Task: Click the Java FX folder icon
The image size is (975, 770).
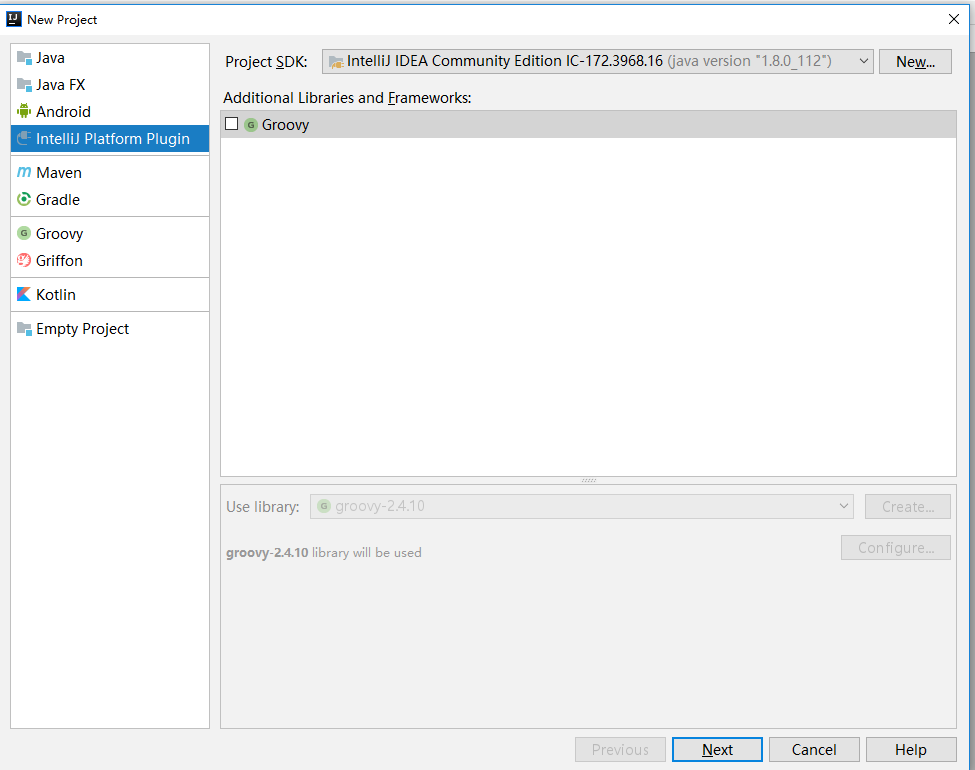Action: click(24, 85)
